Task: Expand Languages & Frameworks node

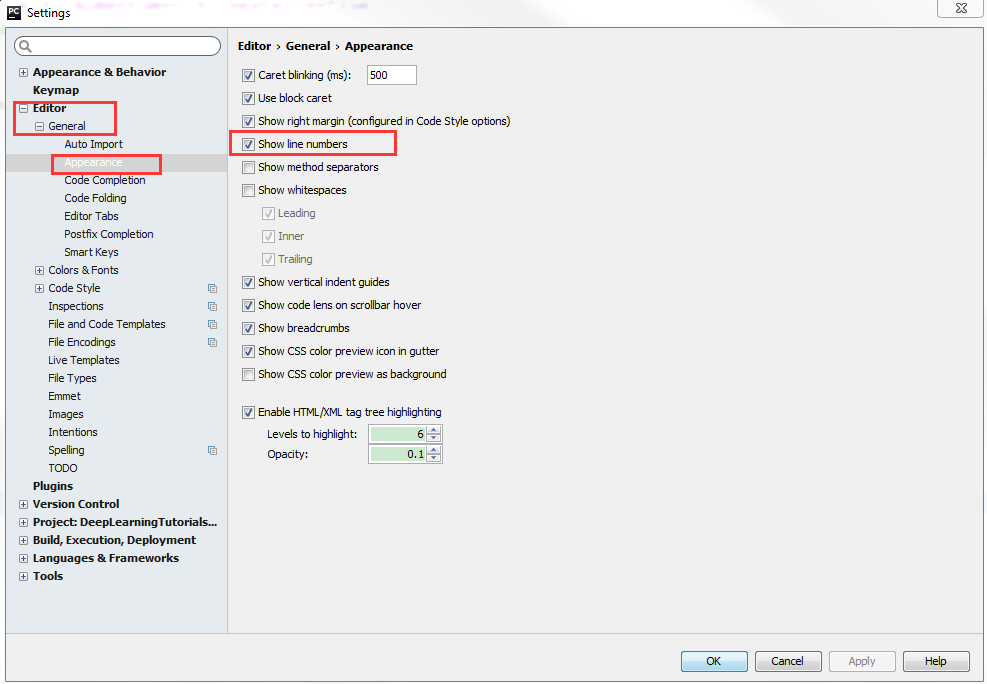Action: click(23, 559)
